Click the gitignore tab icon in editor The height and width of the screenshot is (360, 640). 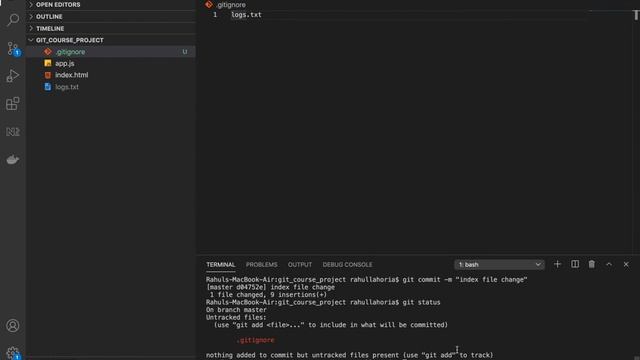[209, 4]
